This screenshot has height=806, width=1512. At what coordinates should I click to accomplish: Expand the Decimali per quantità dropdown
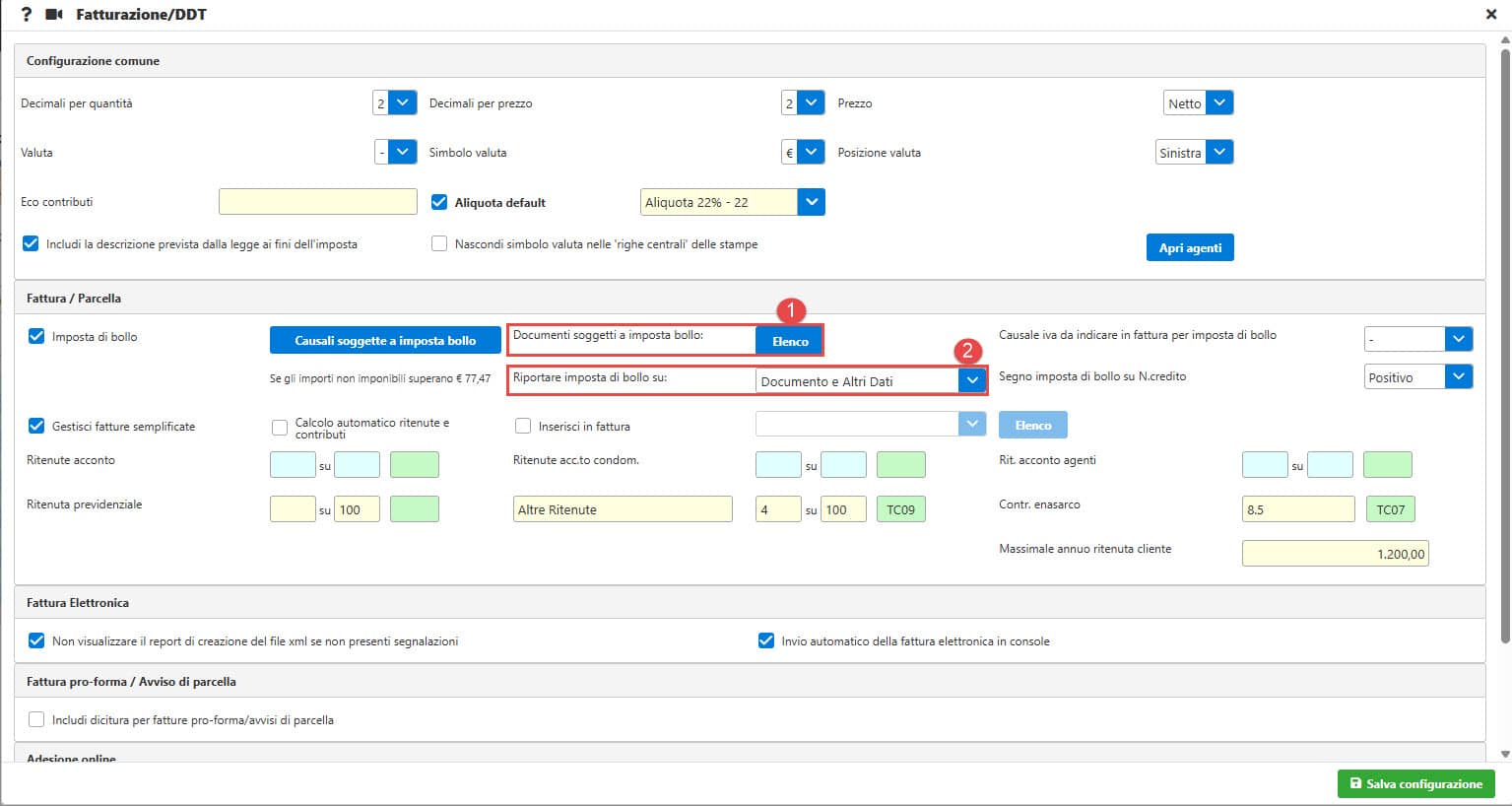[402, 102]
